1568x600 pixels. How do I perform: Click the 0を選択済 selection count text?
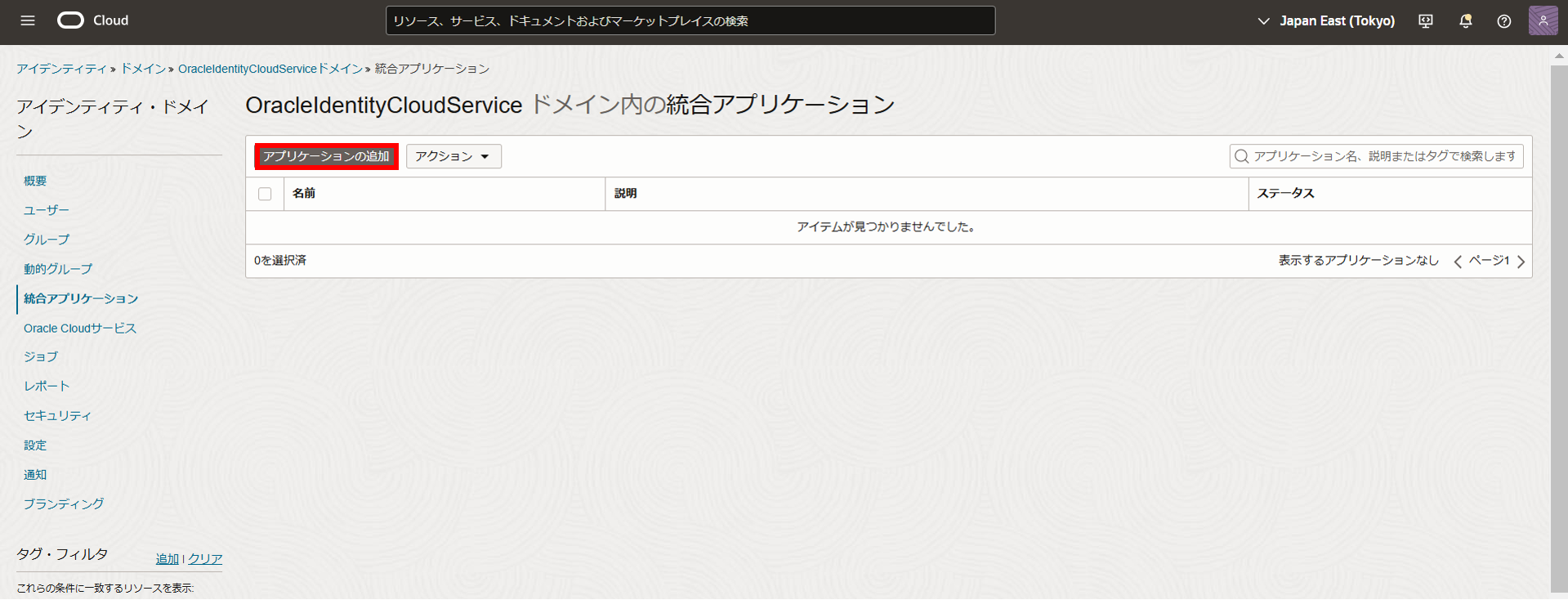coord(280,261)
